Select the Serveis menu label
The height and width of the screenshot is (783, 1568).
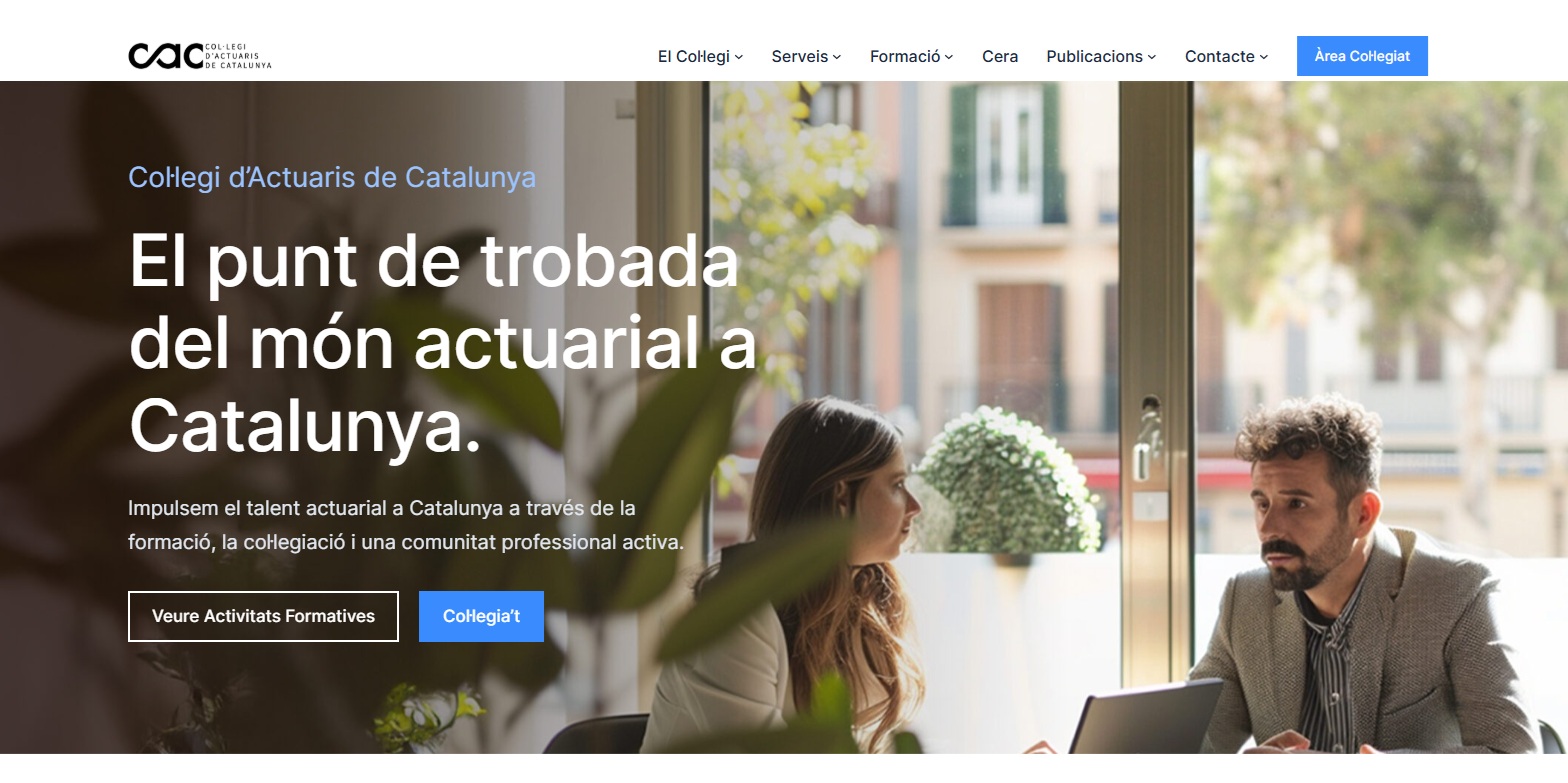800,56
